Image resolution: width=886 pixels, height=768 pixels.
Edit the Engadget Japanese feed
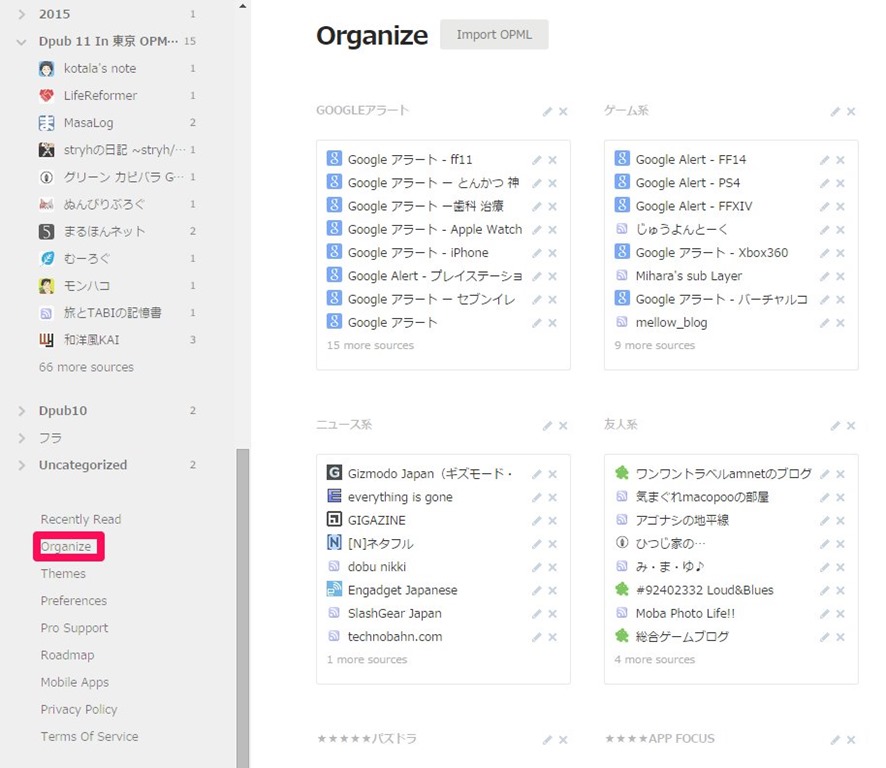pyautogui.click(x=537, y=591)
